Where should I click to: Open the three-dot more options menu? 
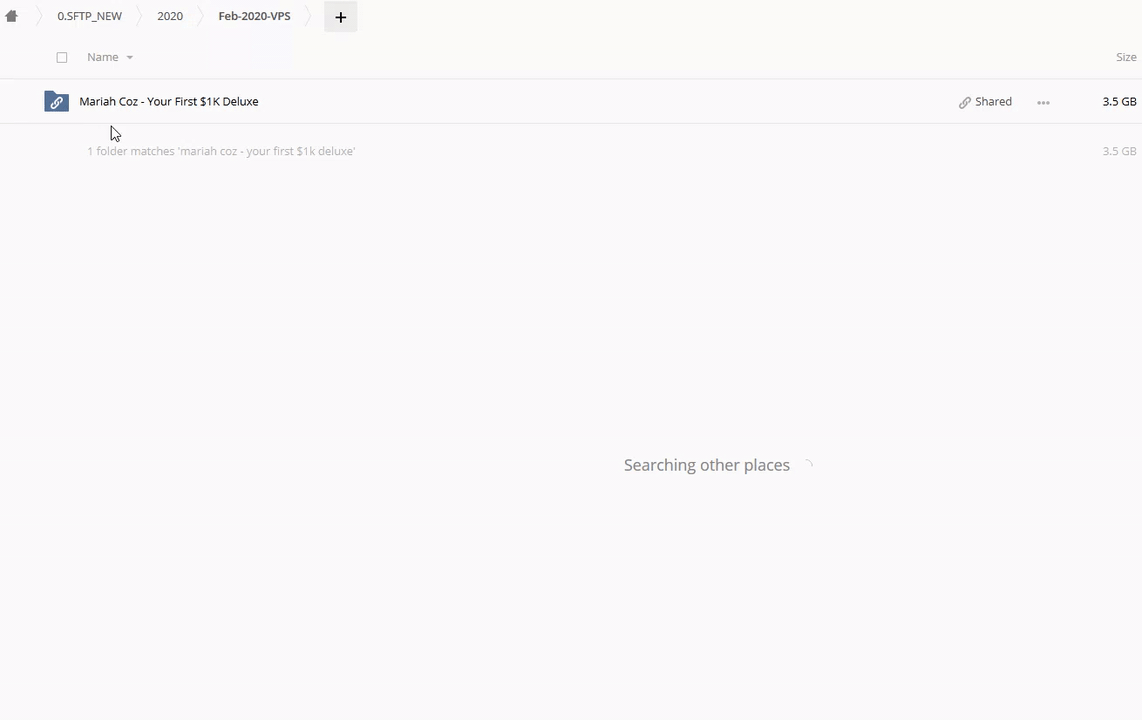click(x=1043, y=102)
